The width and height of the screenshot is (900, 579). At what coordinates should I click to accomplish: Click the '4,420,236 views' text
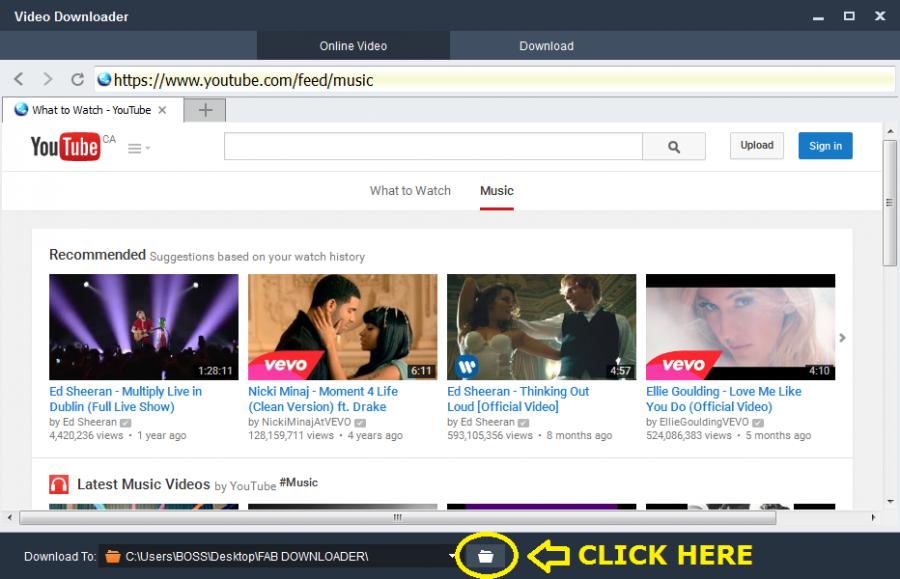pyautogui.click(x=86, y=436)
